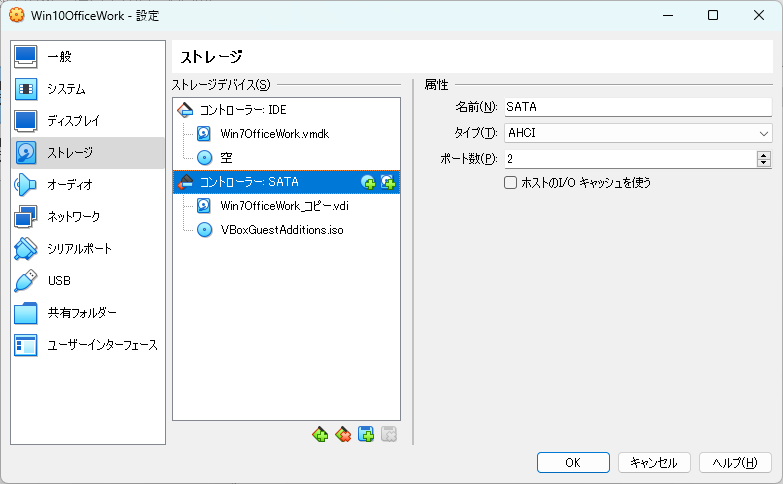
Task: Click the ネットワーク monitors icon
Action: click(25, 217)
